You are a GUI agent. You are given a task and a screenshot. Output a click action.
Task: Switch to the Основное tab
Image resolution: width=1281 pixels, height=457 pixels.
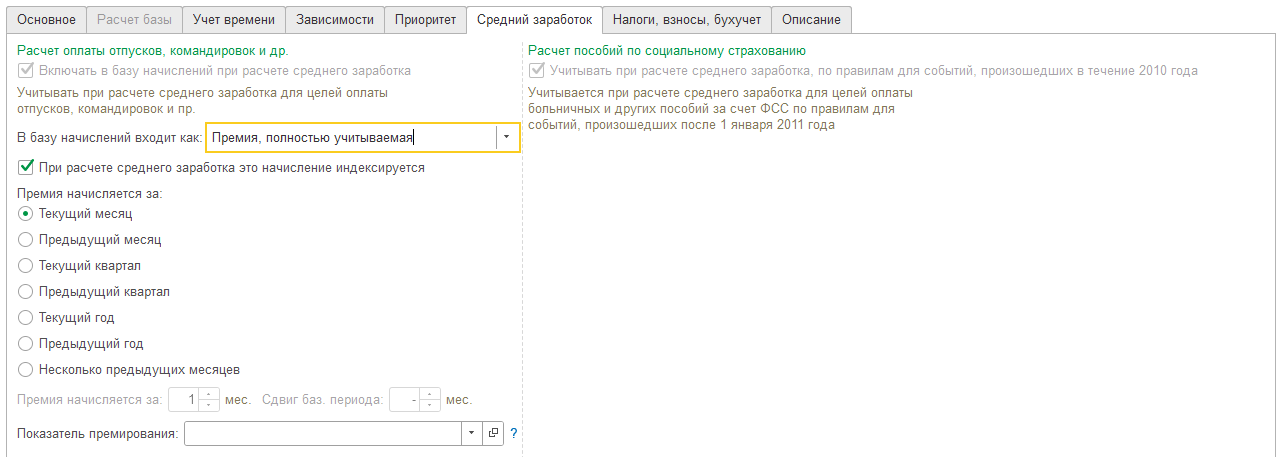coord(47,19)
